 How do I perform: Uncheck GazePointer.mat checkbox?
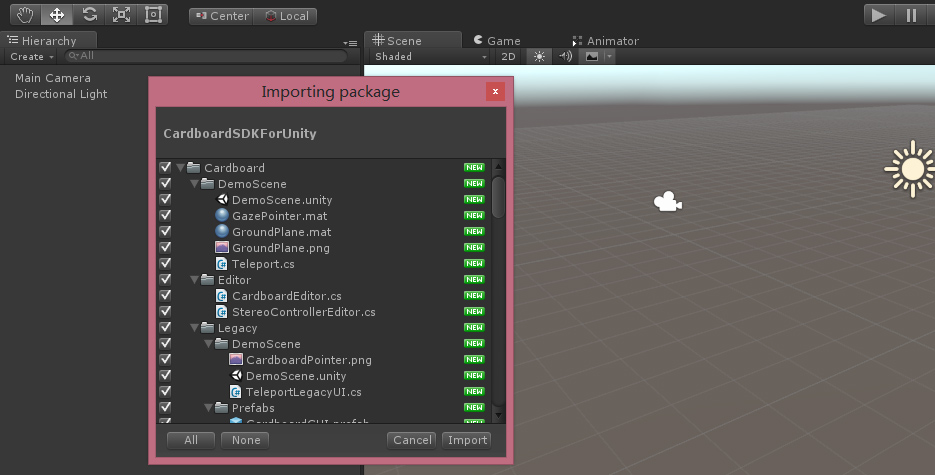tap(165, 216)
